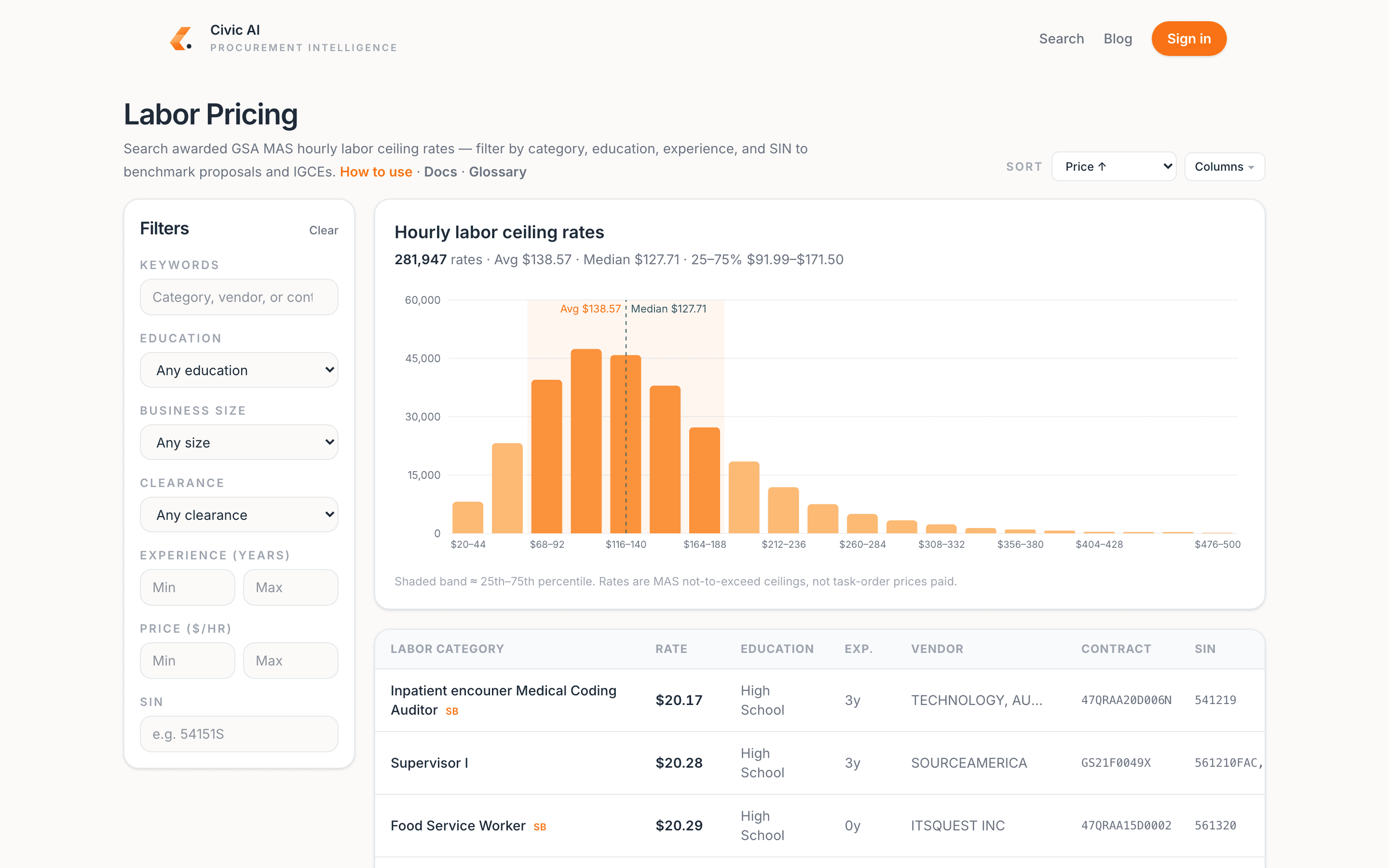The height and width of the screenshot is (868, 1389).
Task: Click the Civic AI logo icon
Action: [x=181, y=39]
